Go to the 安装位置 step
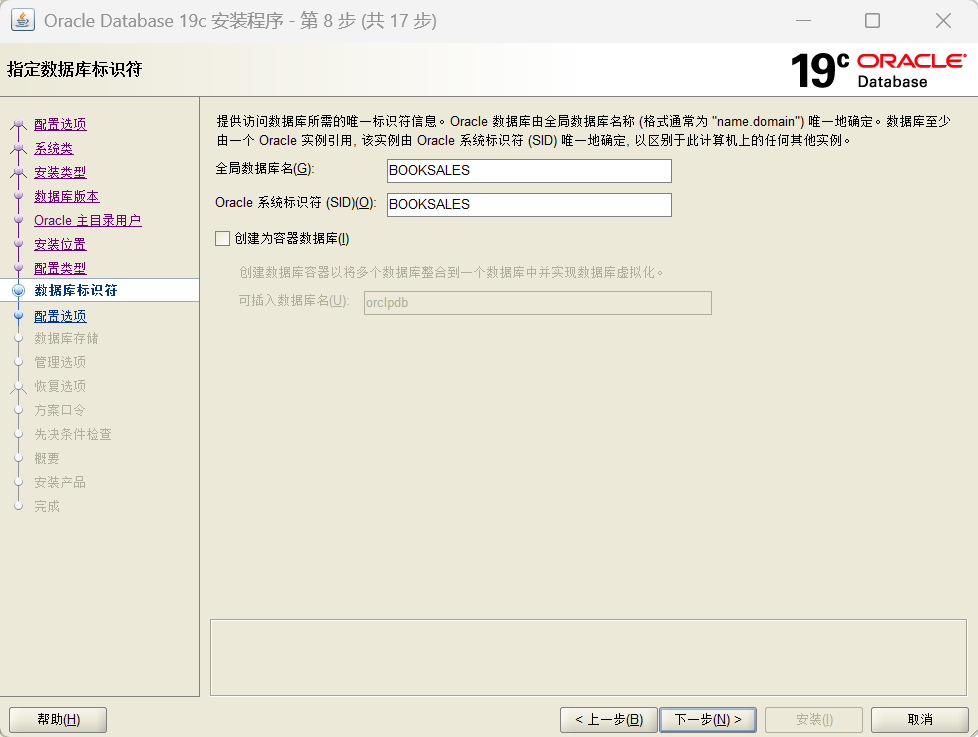This screenshot has width=978, height=737. (x=60, y=244)
